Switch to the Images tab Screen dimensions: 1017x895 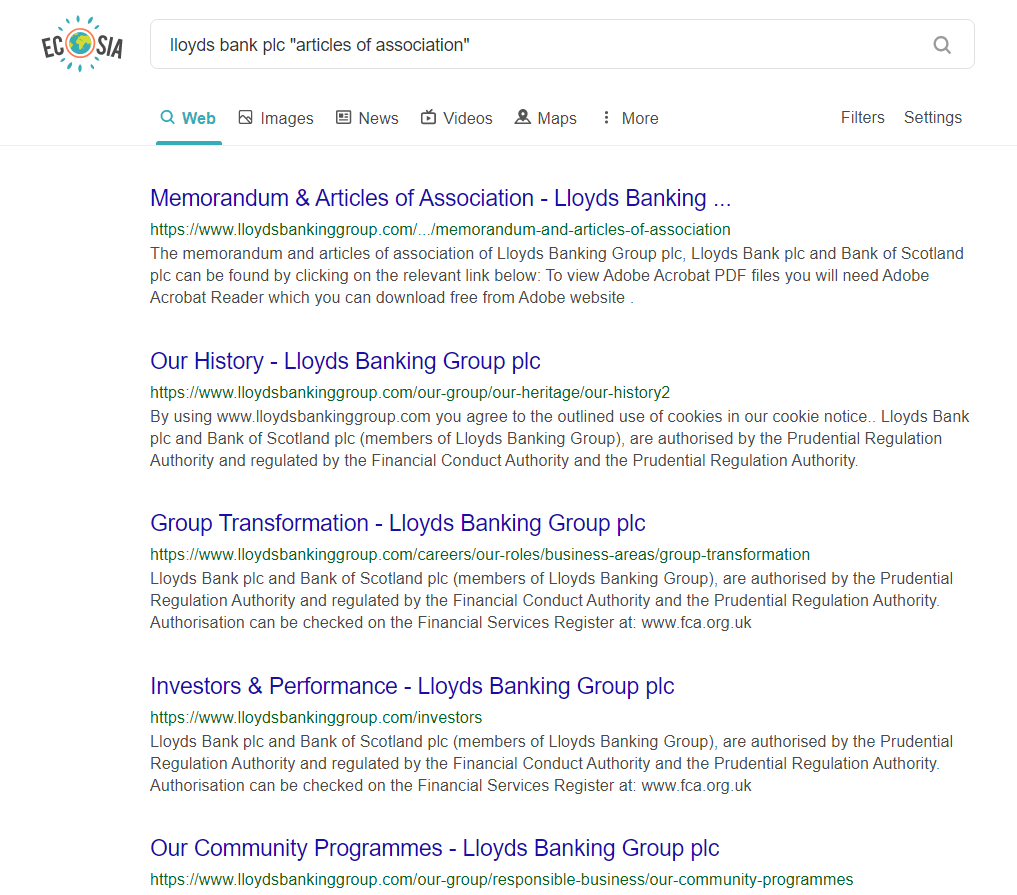click(x=276, y=118)
